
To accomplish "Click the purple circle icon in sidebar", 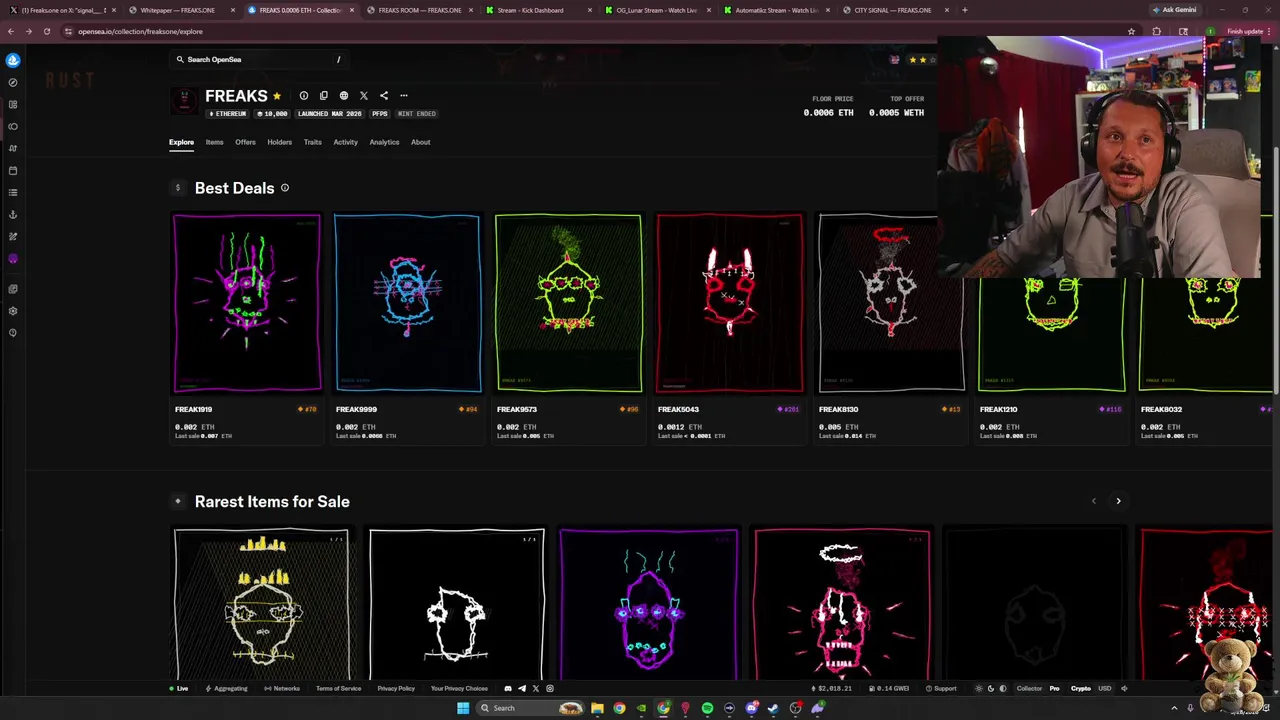I will 13,259.
